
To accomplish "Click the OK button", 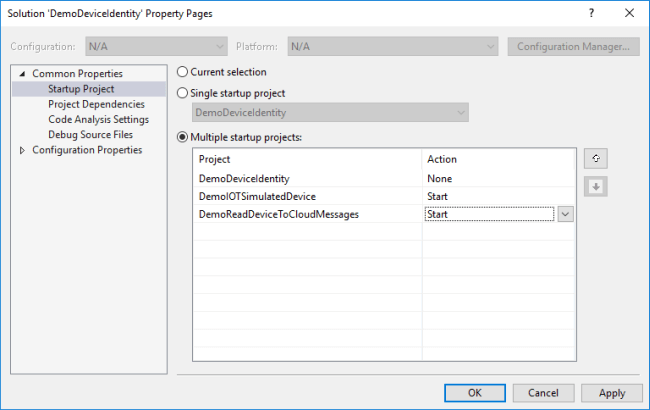I will coord(475,393).
